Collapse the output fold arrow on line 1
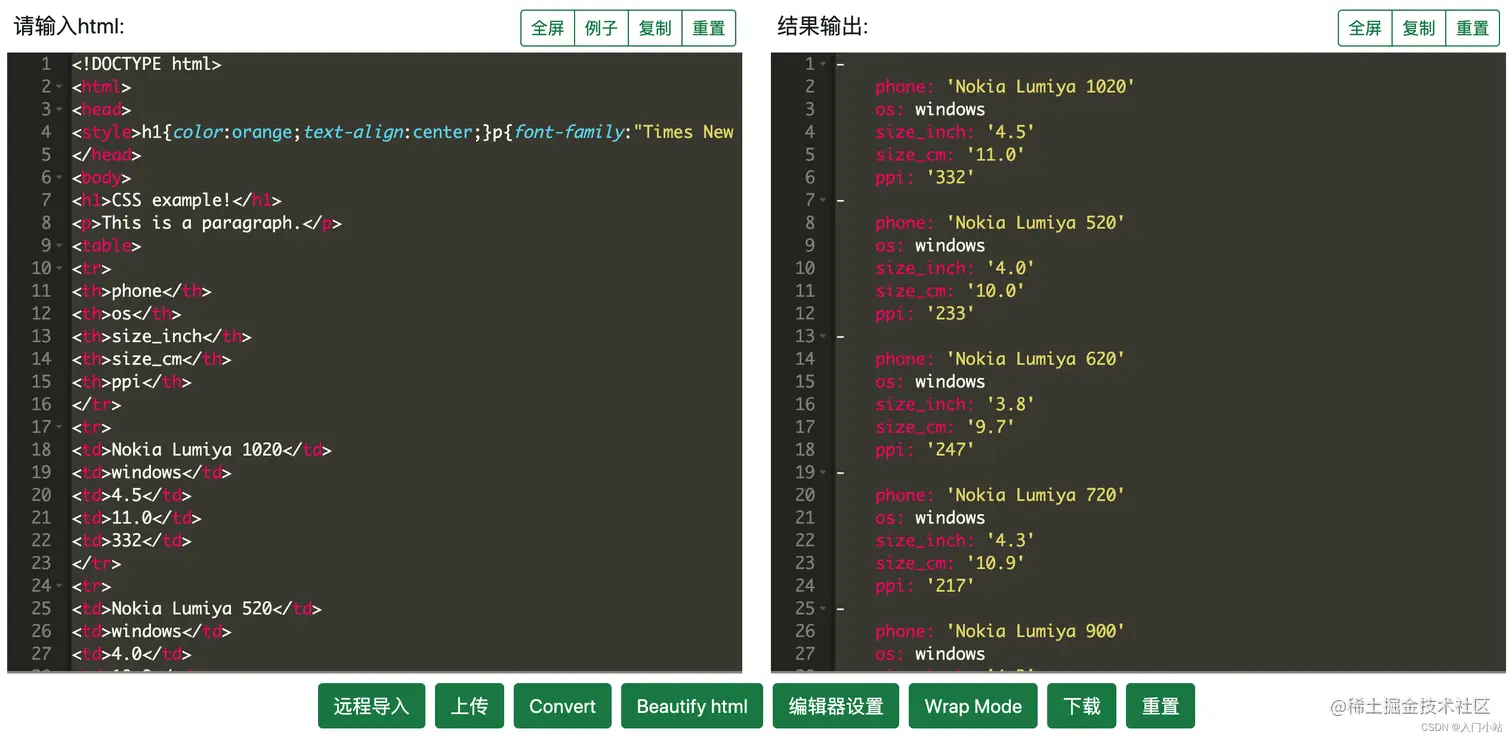 824,64
